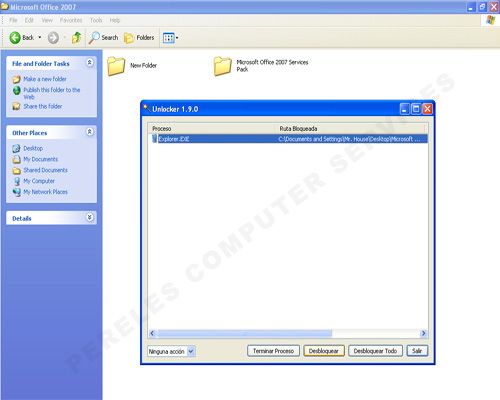Expand the Details panel
Screen dimensions: 500x400
click(89, 217)
